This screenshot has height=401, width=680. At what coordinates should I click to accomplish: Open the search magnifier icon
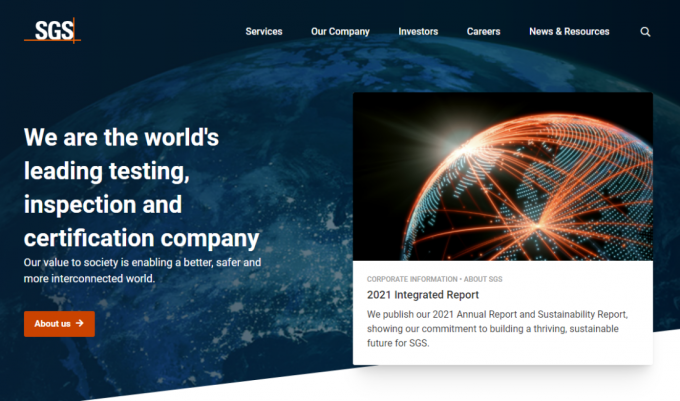(645, 32)
